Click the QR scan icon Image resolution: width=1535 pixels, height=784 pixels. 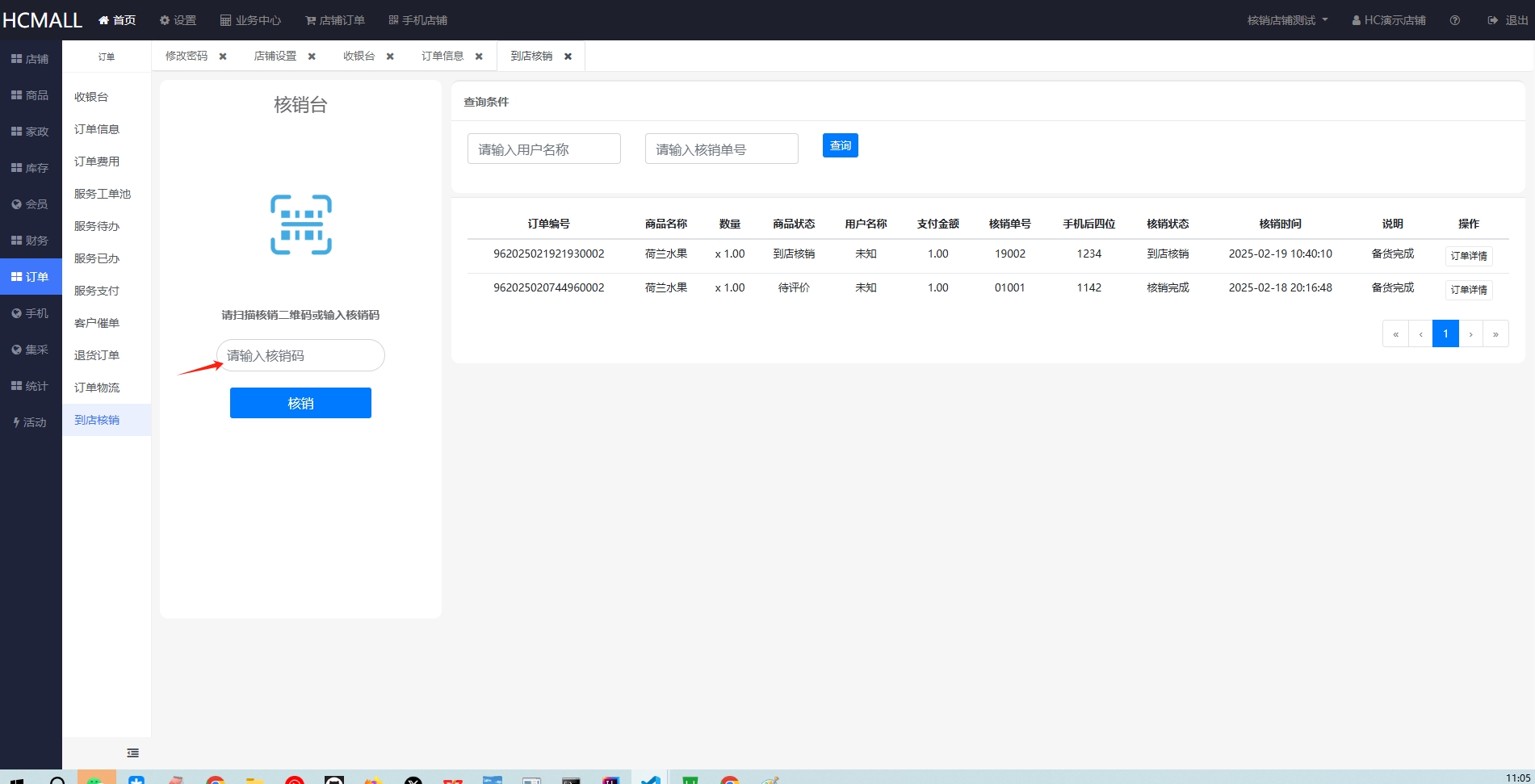[301, 224]
